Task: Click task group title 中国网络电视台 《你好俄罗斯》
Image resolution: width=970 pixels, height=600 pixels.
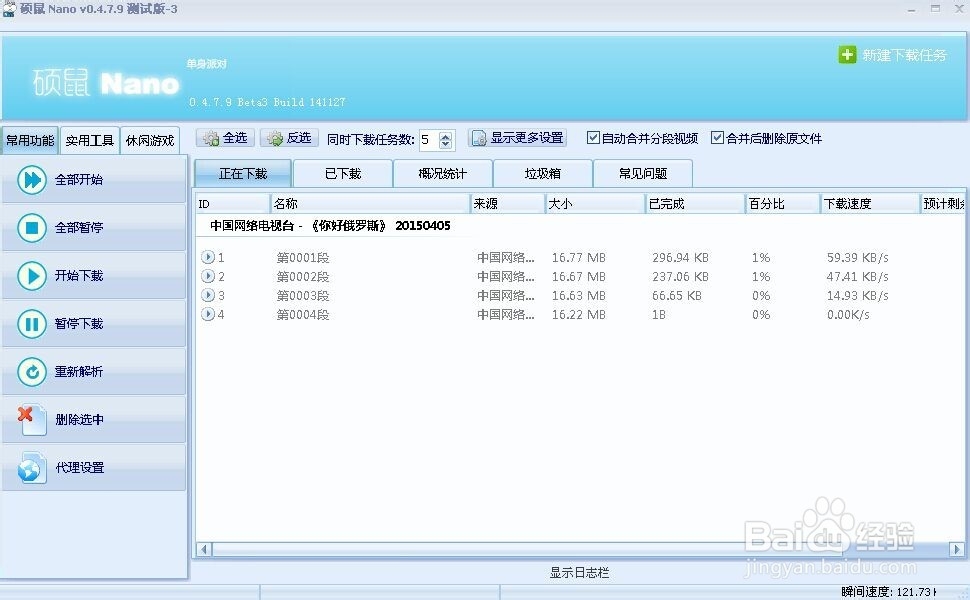Action: tap(330, 226)
